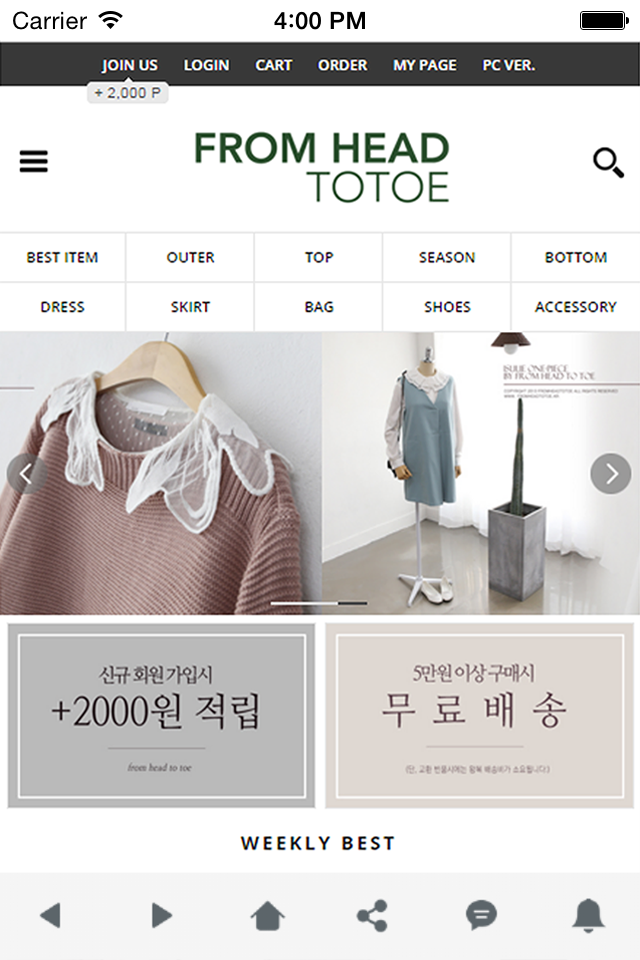This screenshot has height=960, width=640.
Task: Click the JOIN US link
Action: pyautogui.click(x=130, y=65)
